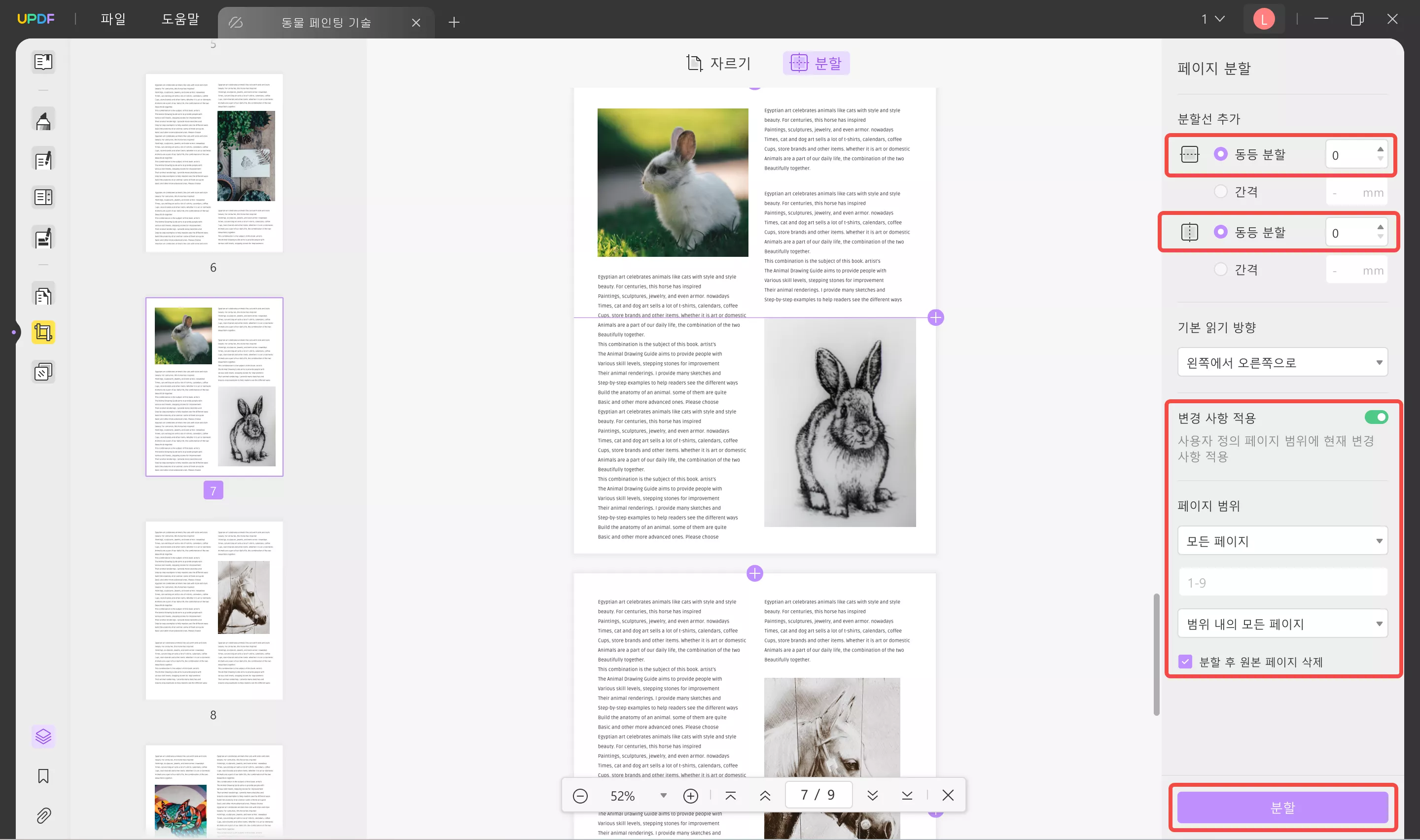Click the horizontal split line icon

1190,154
